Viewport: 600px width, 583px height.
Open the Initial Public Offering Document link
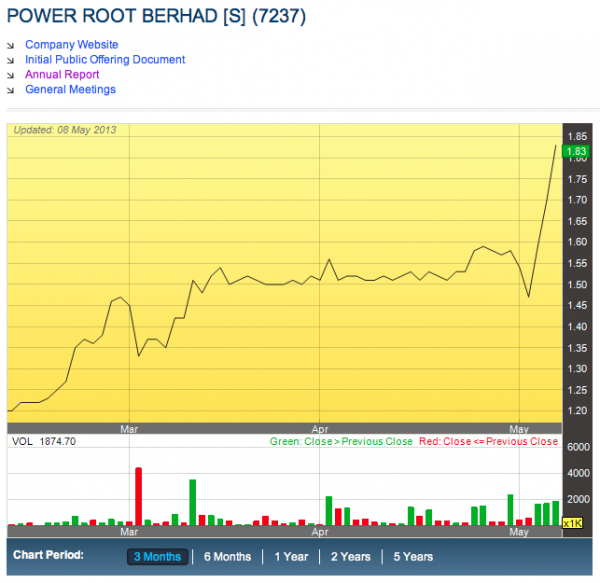(x=105, y=60)
